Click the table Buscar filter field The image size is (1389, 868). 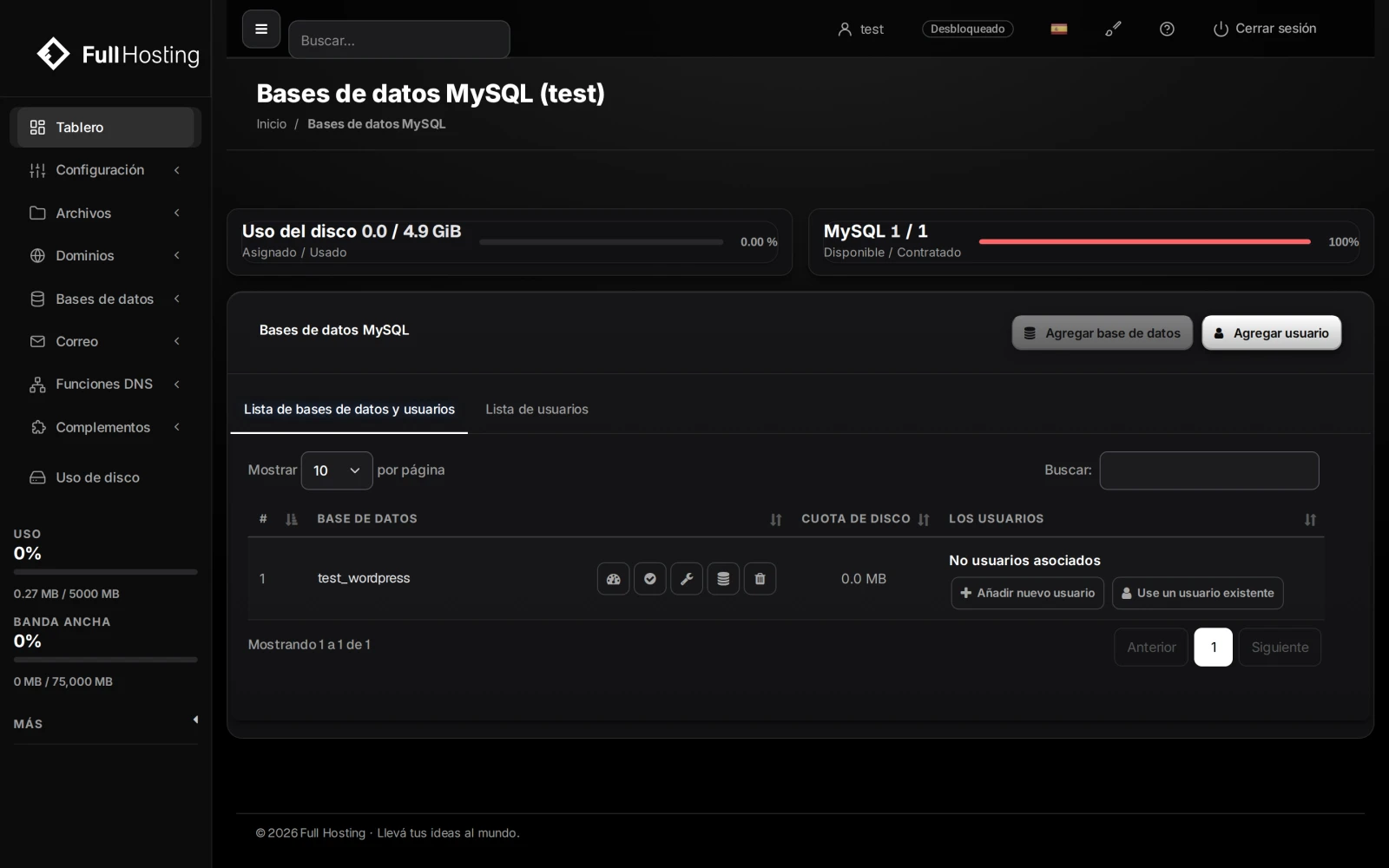click(1209, 470)
